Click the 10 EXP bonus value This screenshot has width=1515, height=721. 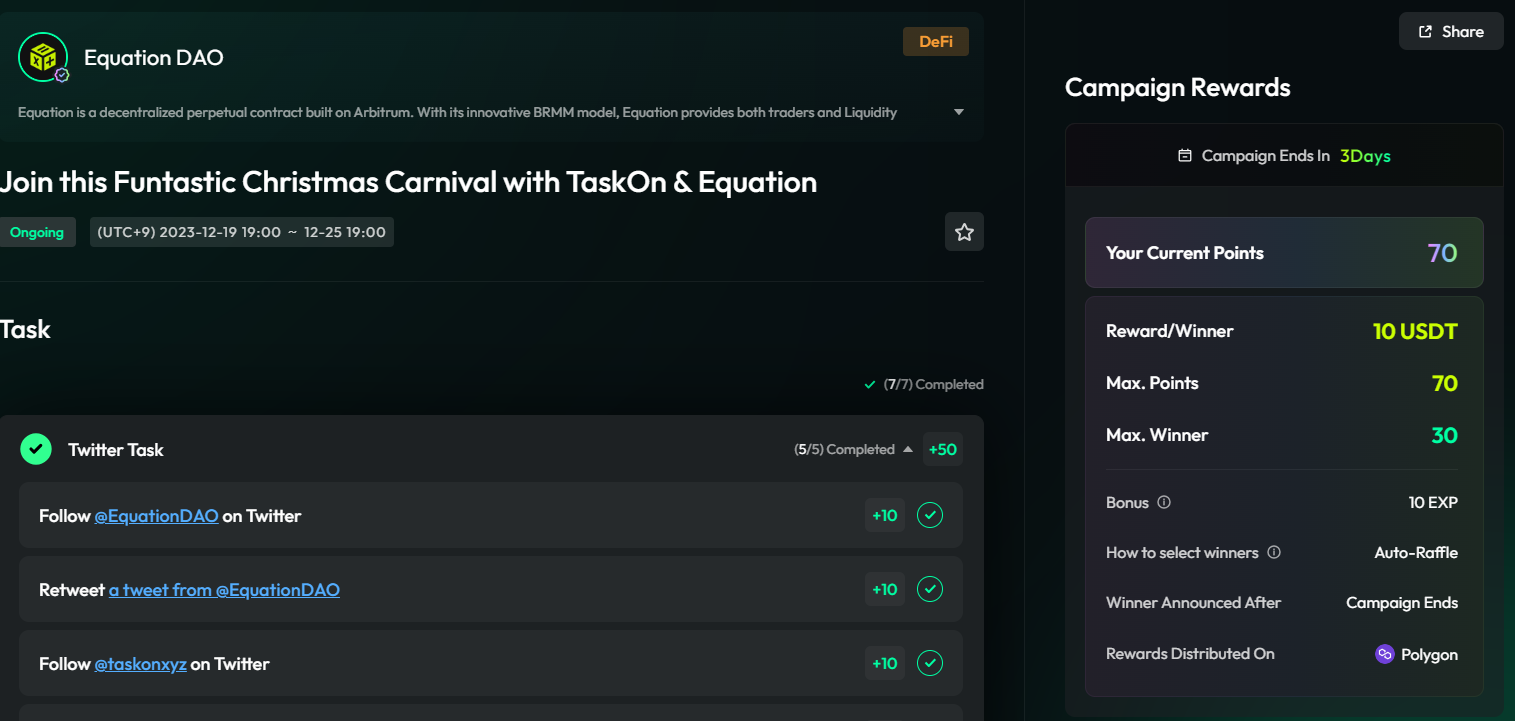1433,502
